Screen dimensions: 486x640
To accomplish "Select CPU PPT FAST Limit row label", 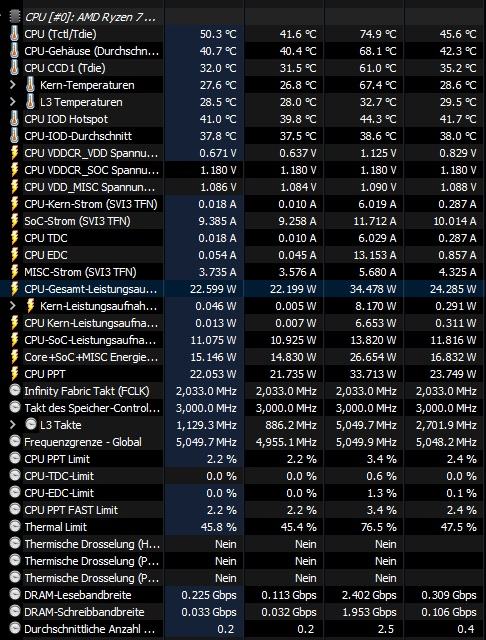I will [x=71, y=510].
